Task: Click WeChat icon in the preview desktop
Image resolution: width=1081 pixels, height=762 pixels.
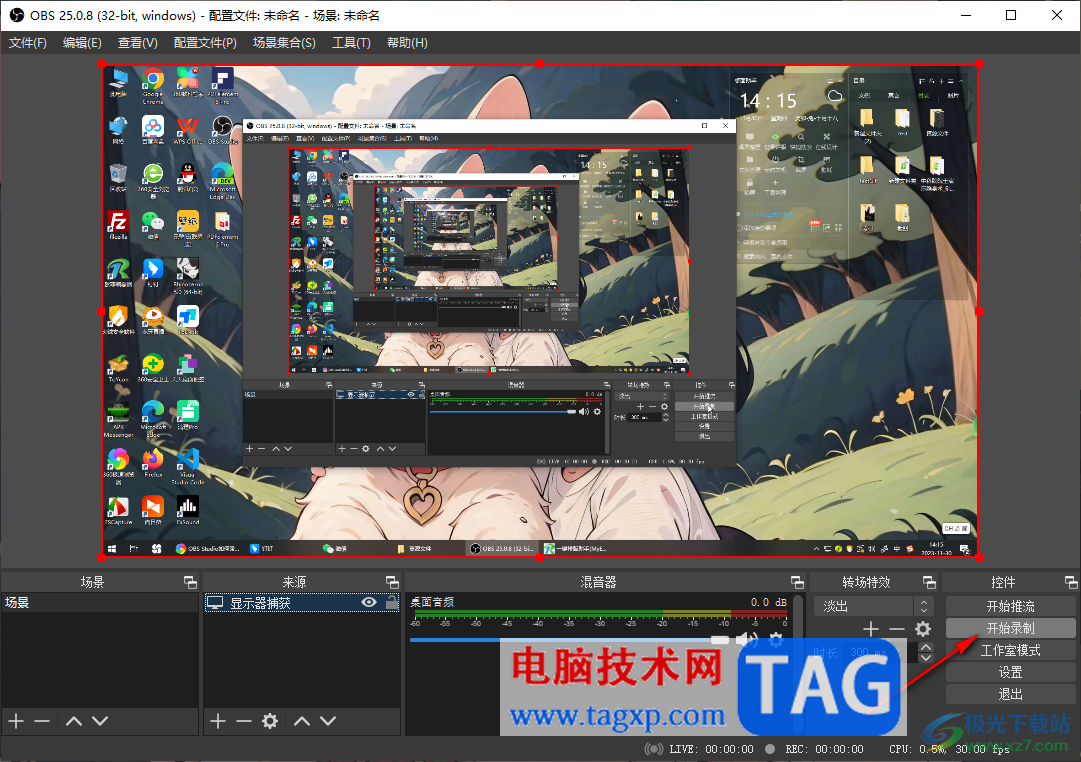Action: [x=153, y=224]
